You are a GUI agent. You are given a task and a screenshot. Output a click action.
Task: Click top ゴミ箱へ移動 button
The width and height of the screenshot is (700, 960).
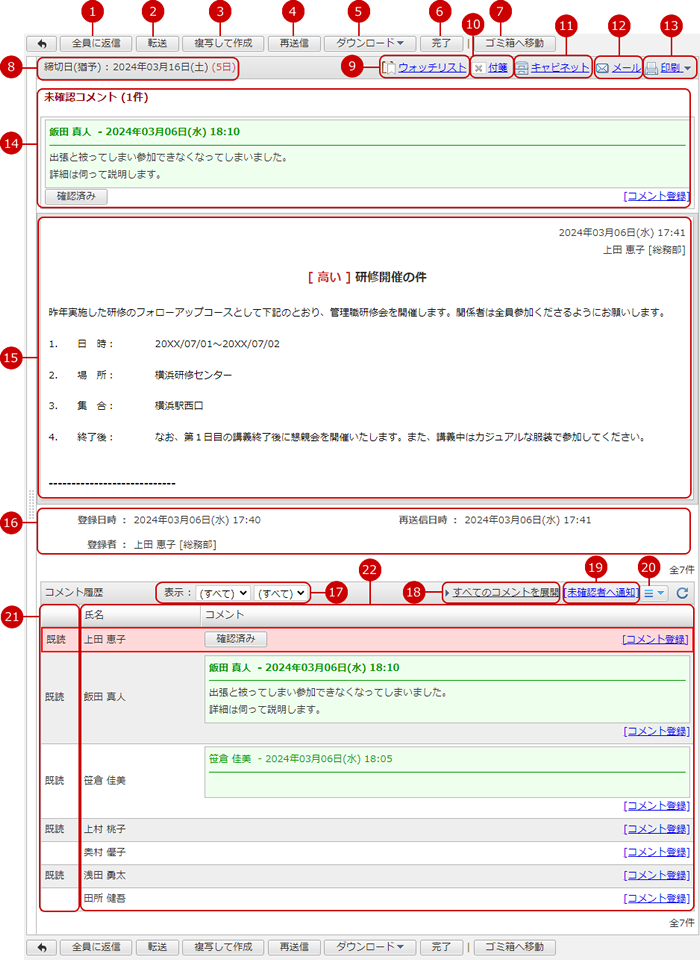pos(514,43)
